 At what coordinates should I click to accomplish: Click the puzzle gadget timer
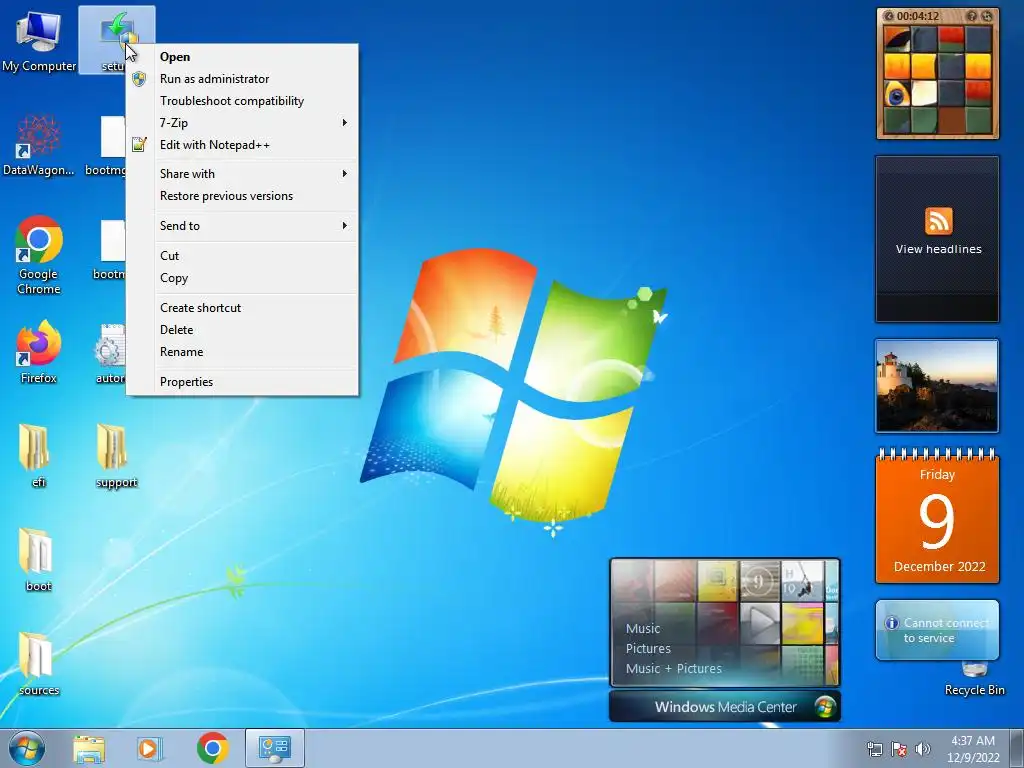(918, 16)
